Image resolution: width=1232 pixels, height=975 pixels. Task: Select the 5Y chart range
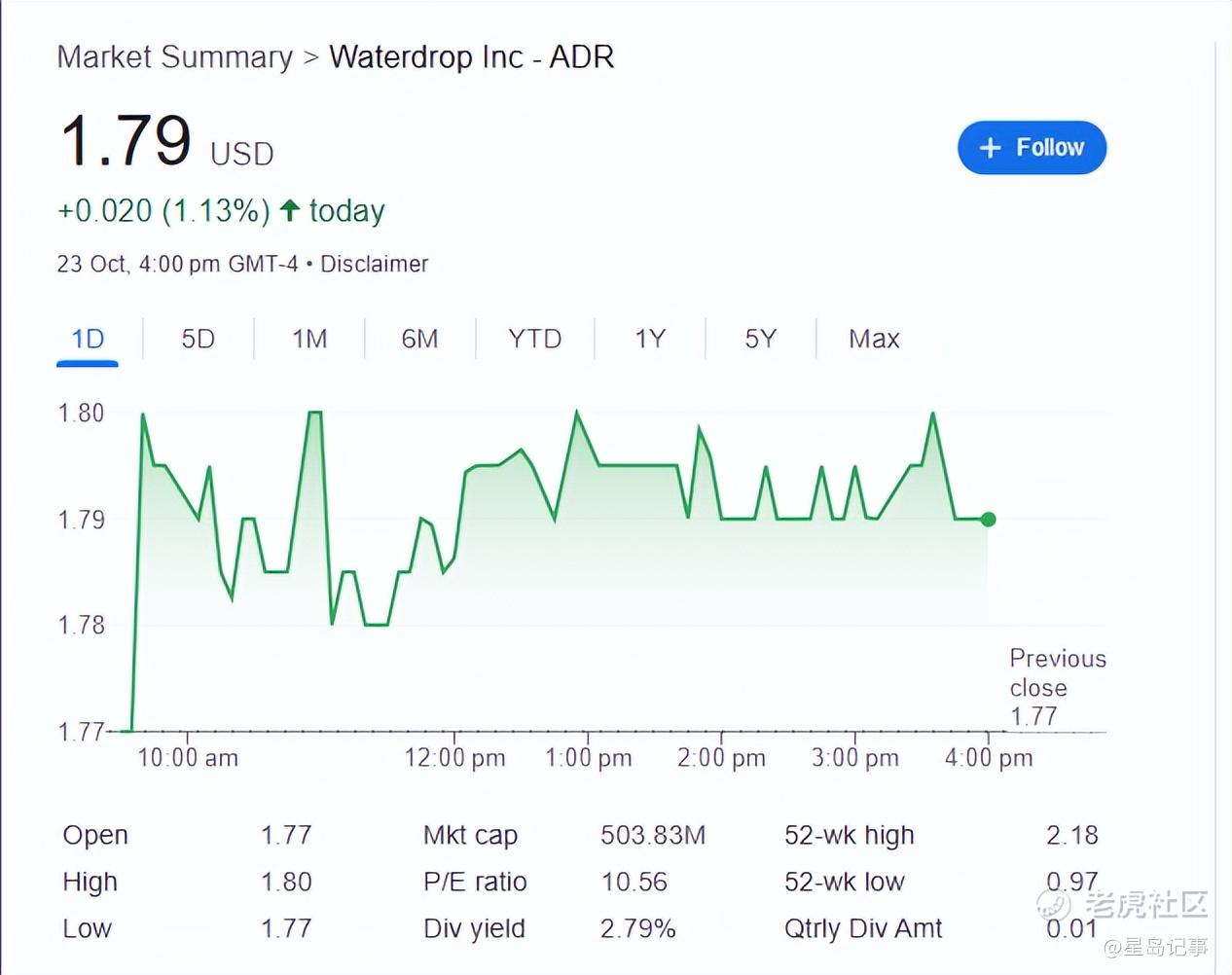[x=760, y=339]
